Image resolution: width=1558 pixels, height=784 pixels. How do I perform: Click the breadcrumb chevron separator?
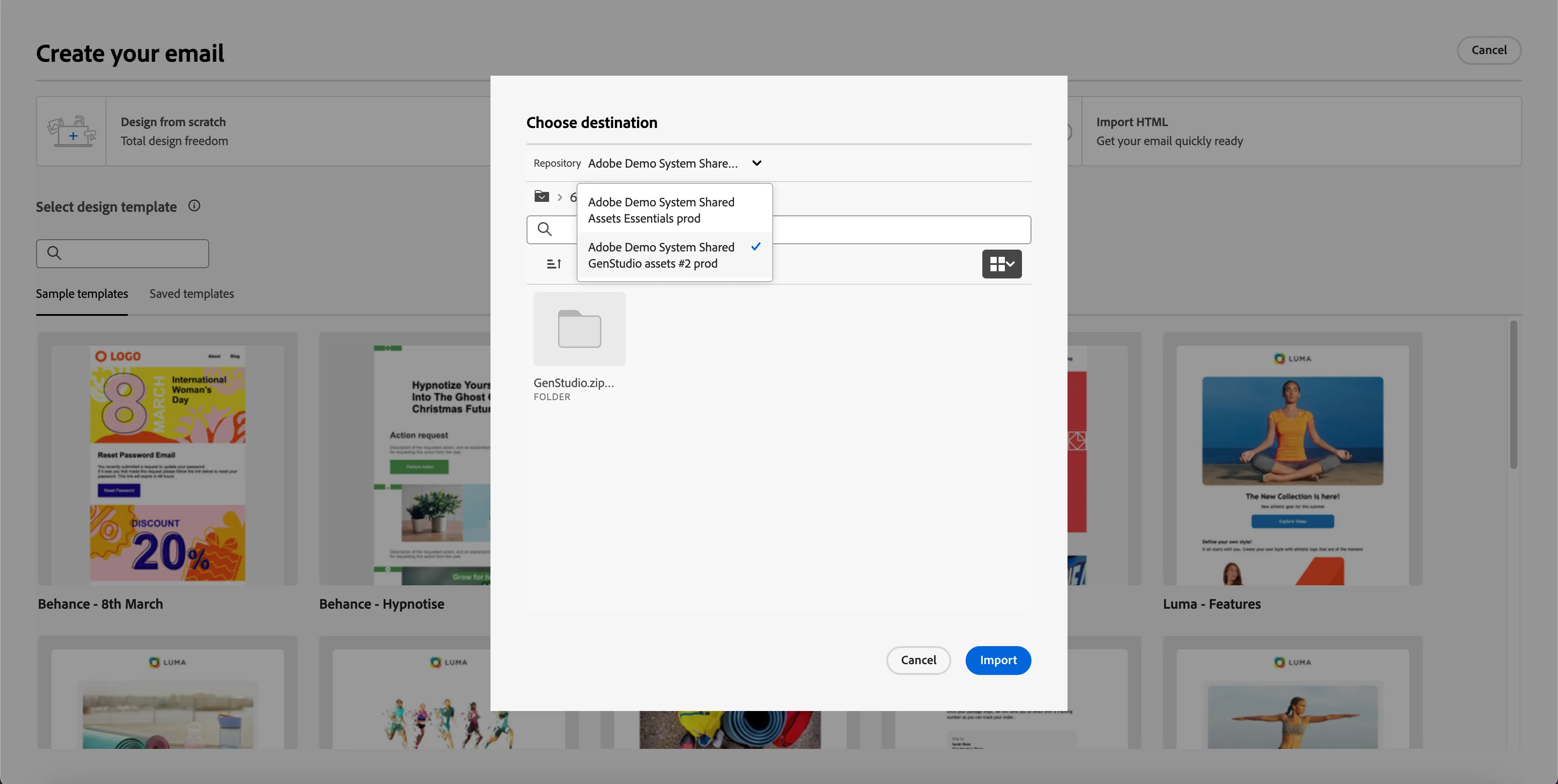pyautogui.click(x=559, y=197)
